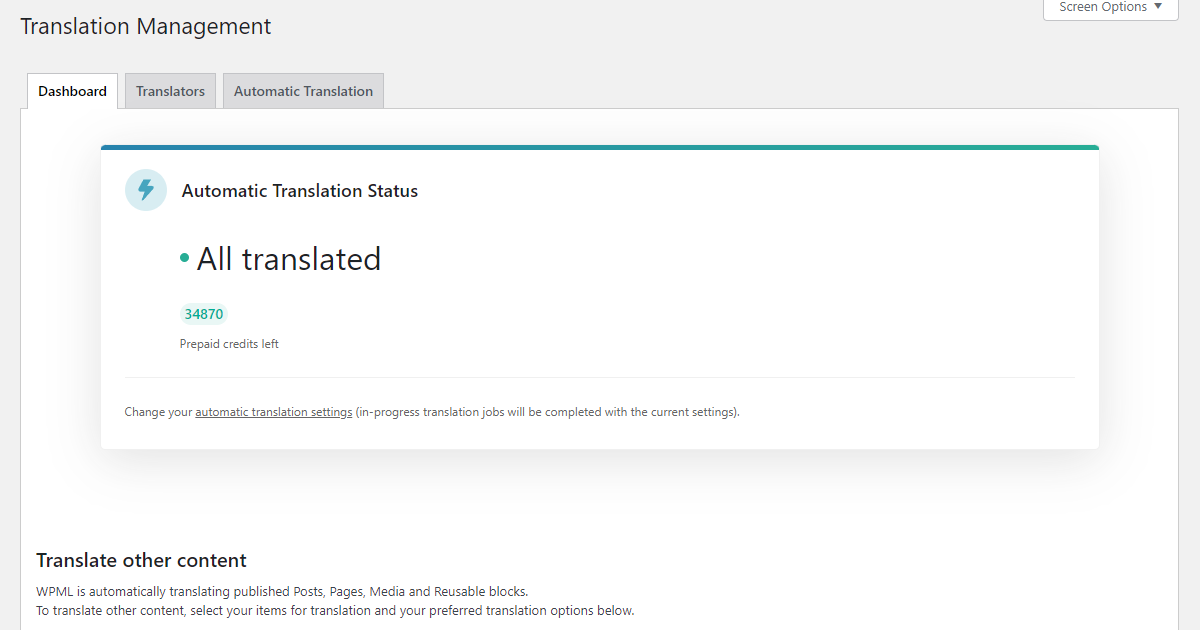The width and height of the screenshot is (1200, 630).
Task: Open the automatic translation settings link
Action: tap(273, 411)
